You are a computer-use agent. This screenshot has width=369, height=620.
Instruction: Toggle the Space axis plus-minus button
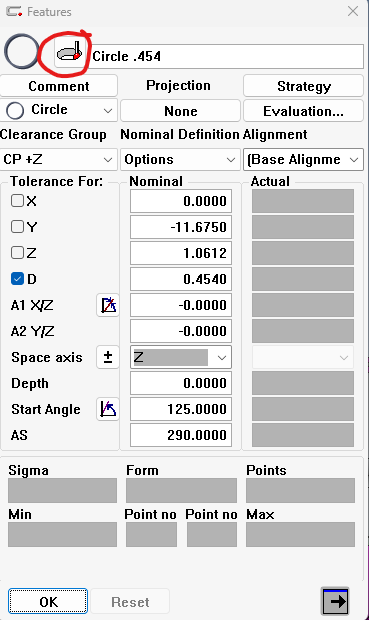click(108, 357)
